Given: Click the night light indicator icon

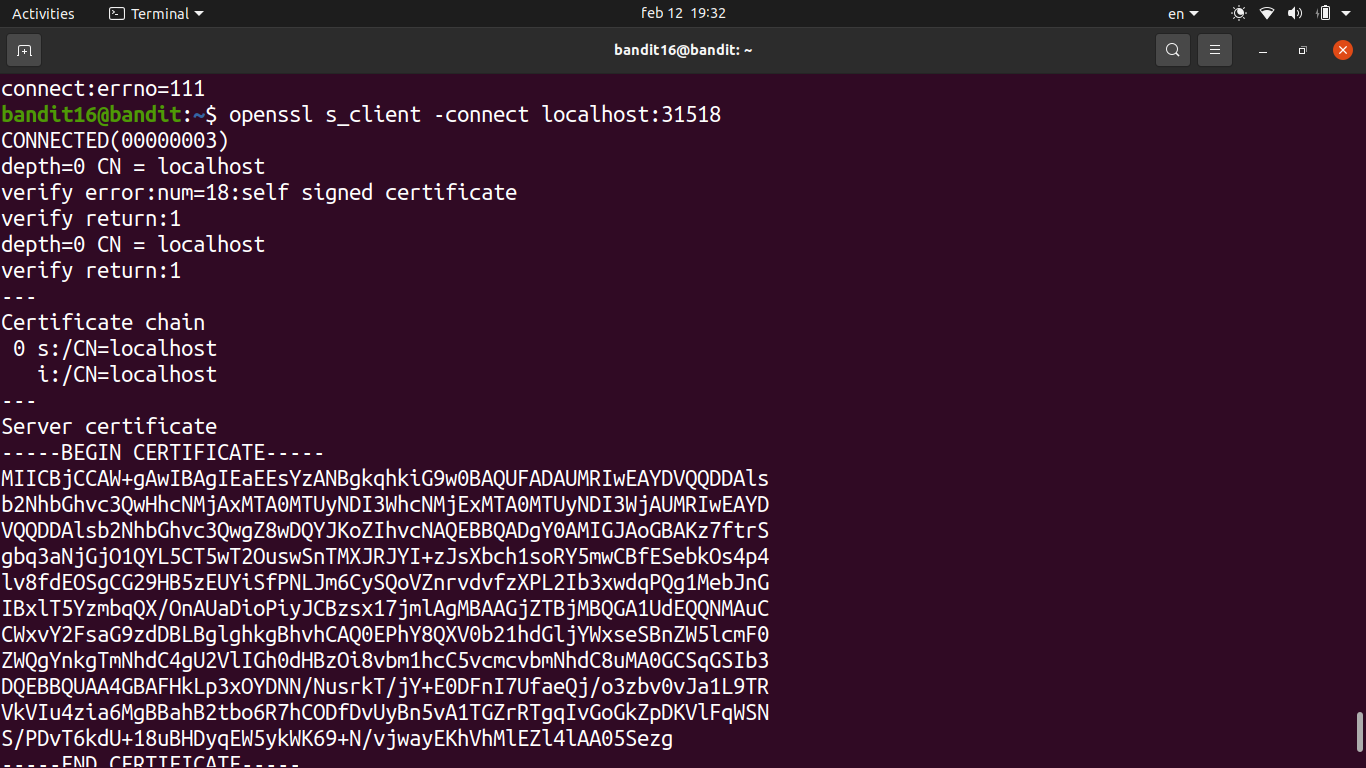Looking at the screenshot, I should (1239, 14).
